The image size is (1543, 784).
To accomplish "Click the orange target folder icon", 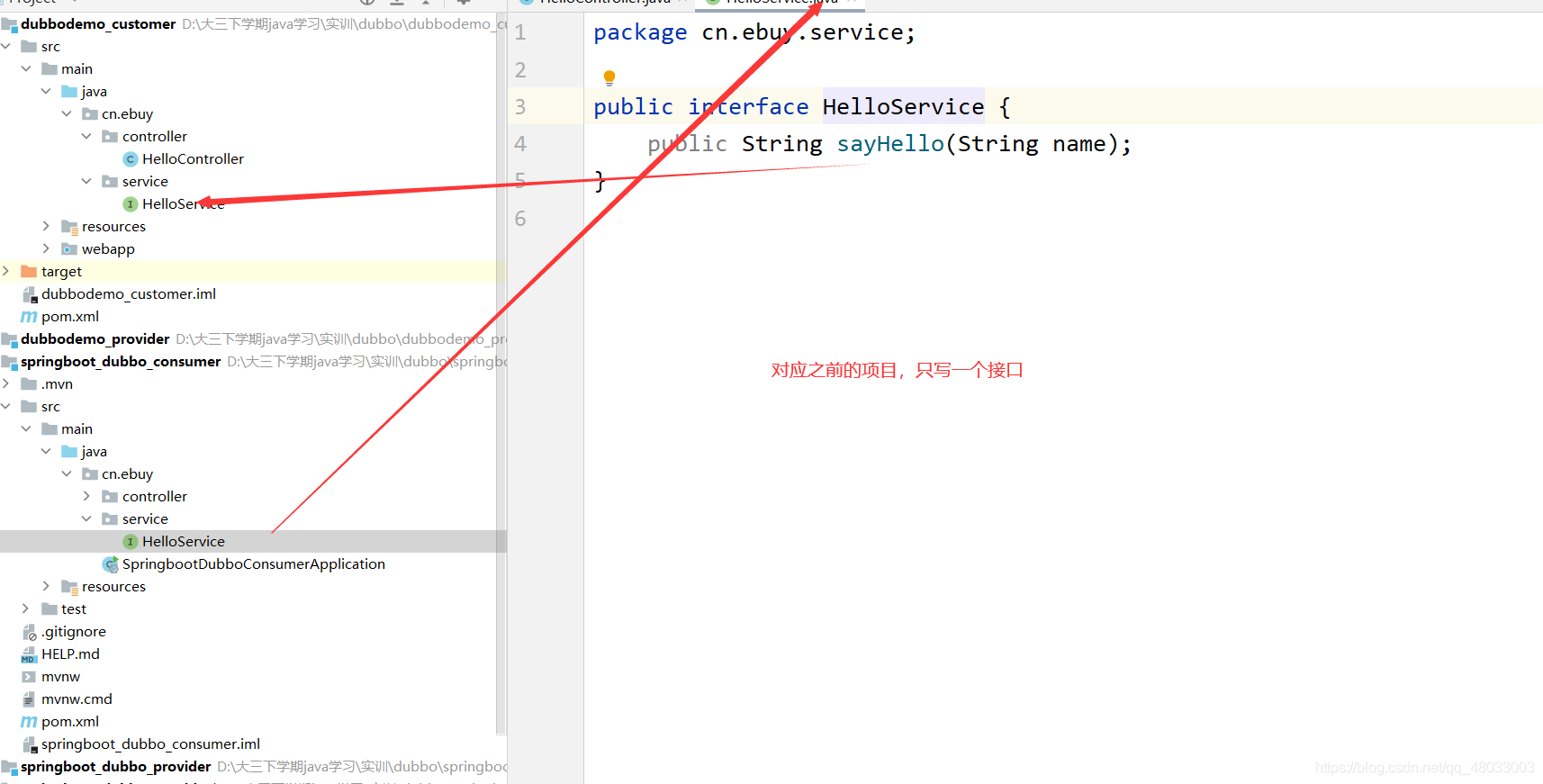I will click(29, 271).
